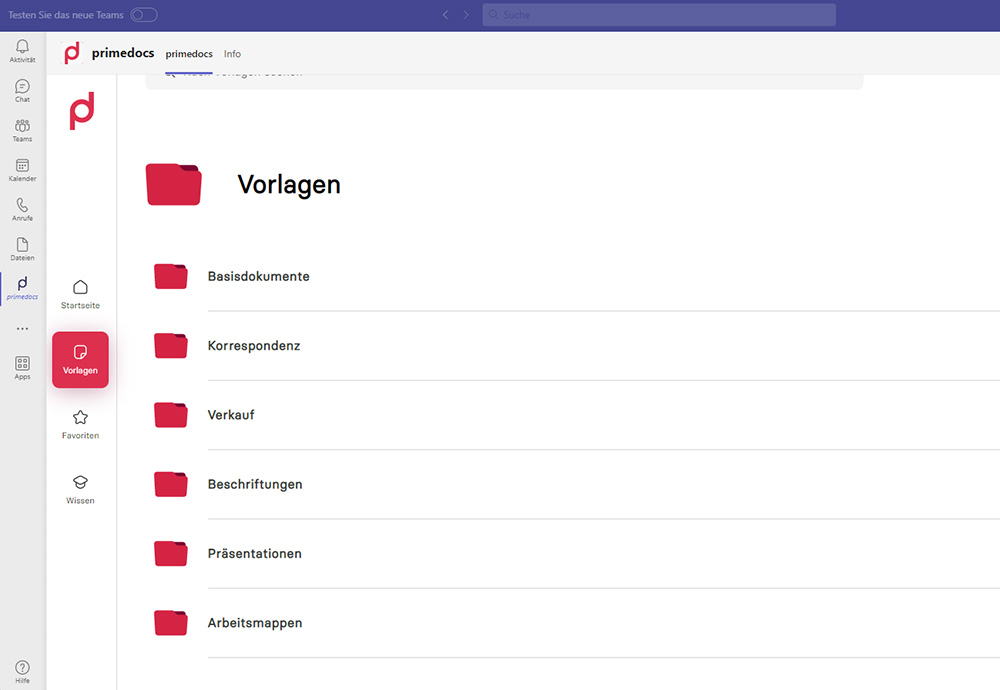The height and width of the screenshot is (690, 1000).
Task: Select the primedocs tab
Action: (x=189, y=54)
